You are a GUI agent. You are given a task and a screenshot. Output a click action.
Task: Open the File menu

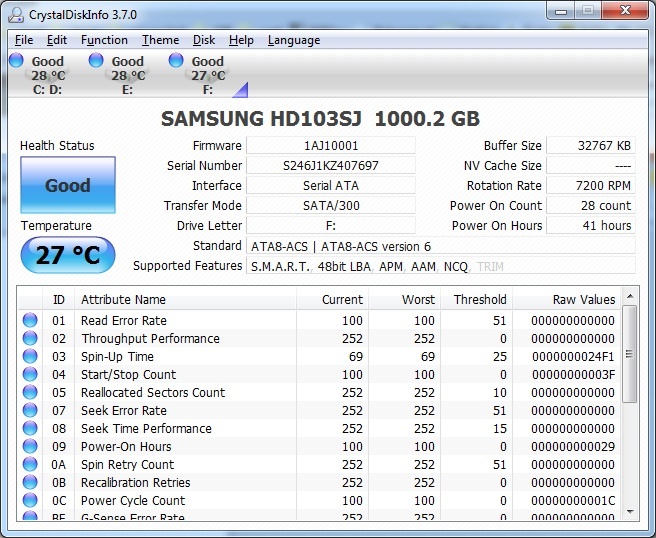(x=24, y=40)
